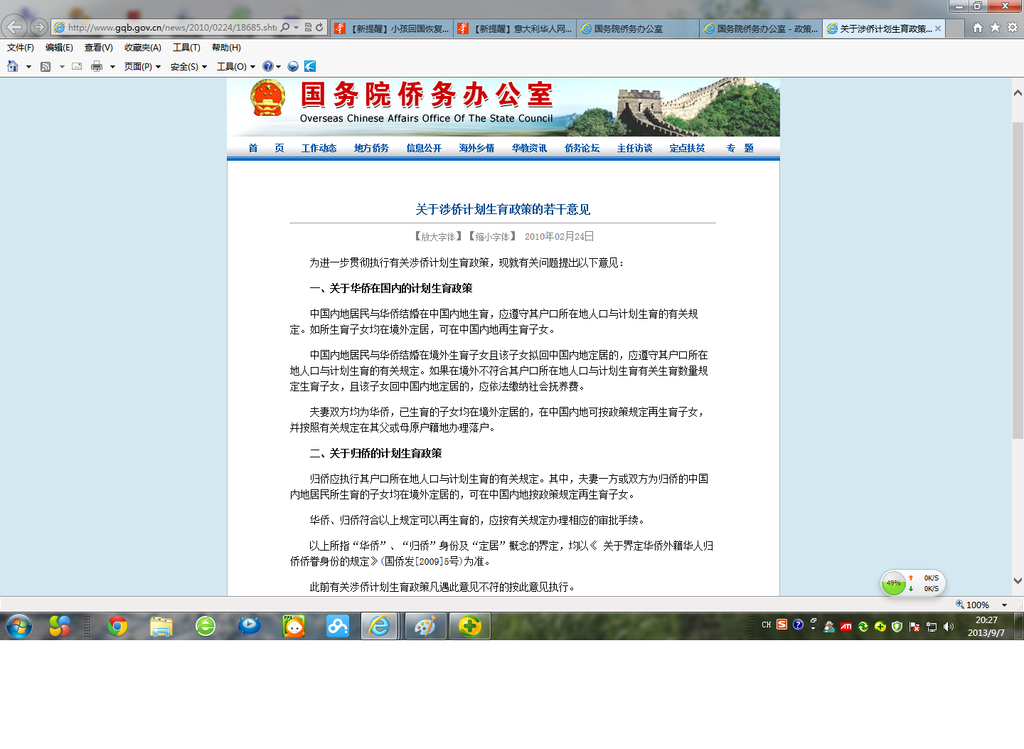Open the 帮助(H) menu
The width and height of the screenshot is (1024, 749).
[226, 48]
